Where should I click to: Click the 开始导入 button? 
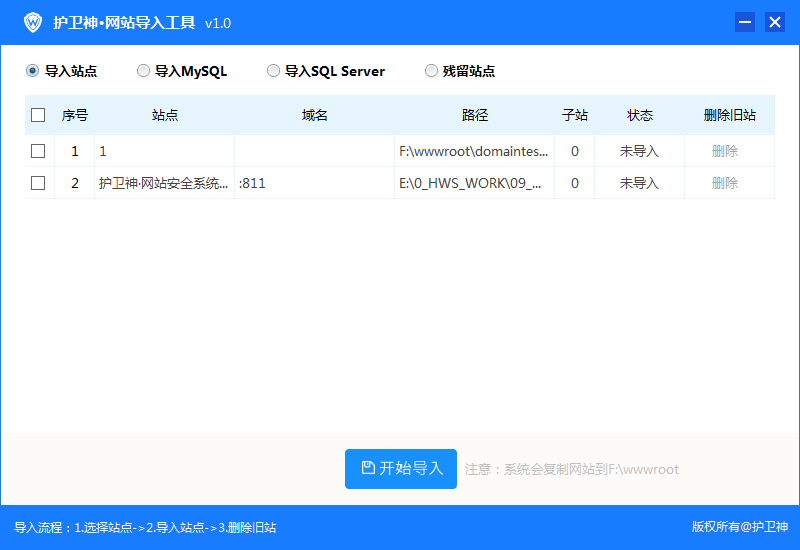tap(401, 469)
